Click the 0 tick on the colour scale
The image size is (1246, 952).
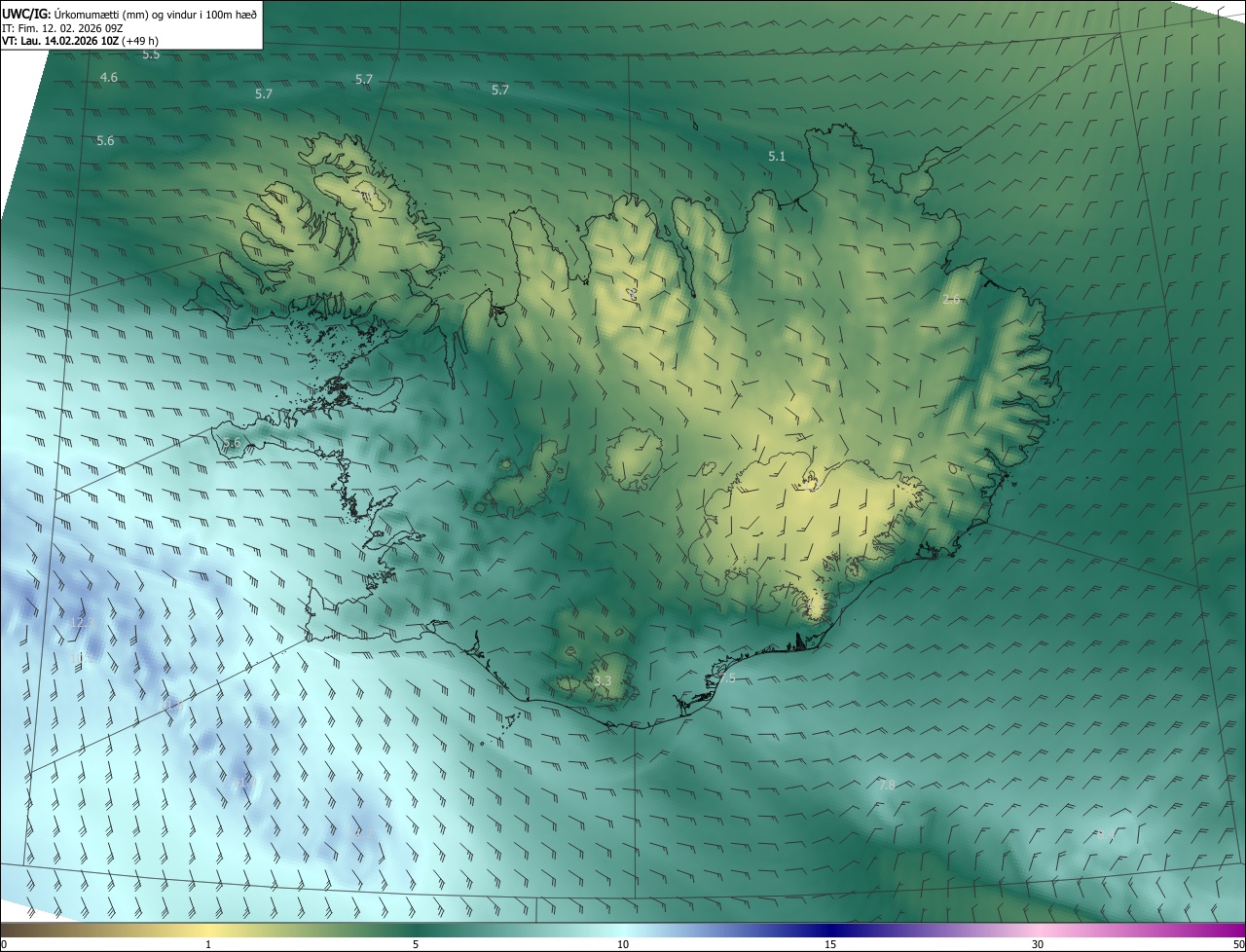click(4, 944)
